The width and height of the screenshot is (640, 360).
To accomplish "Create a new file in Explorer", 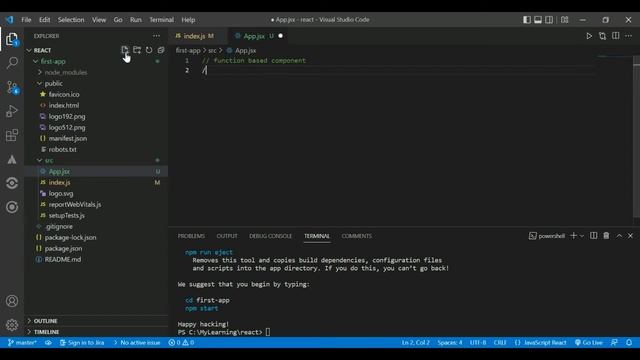I will click(124, 50).
